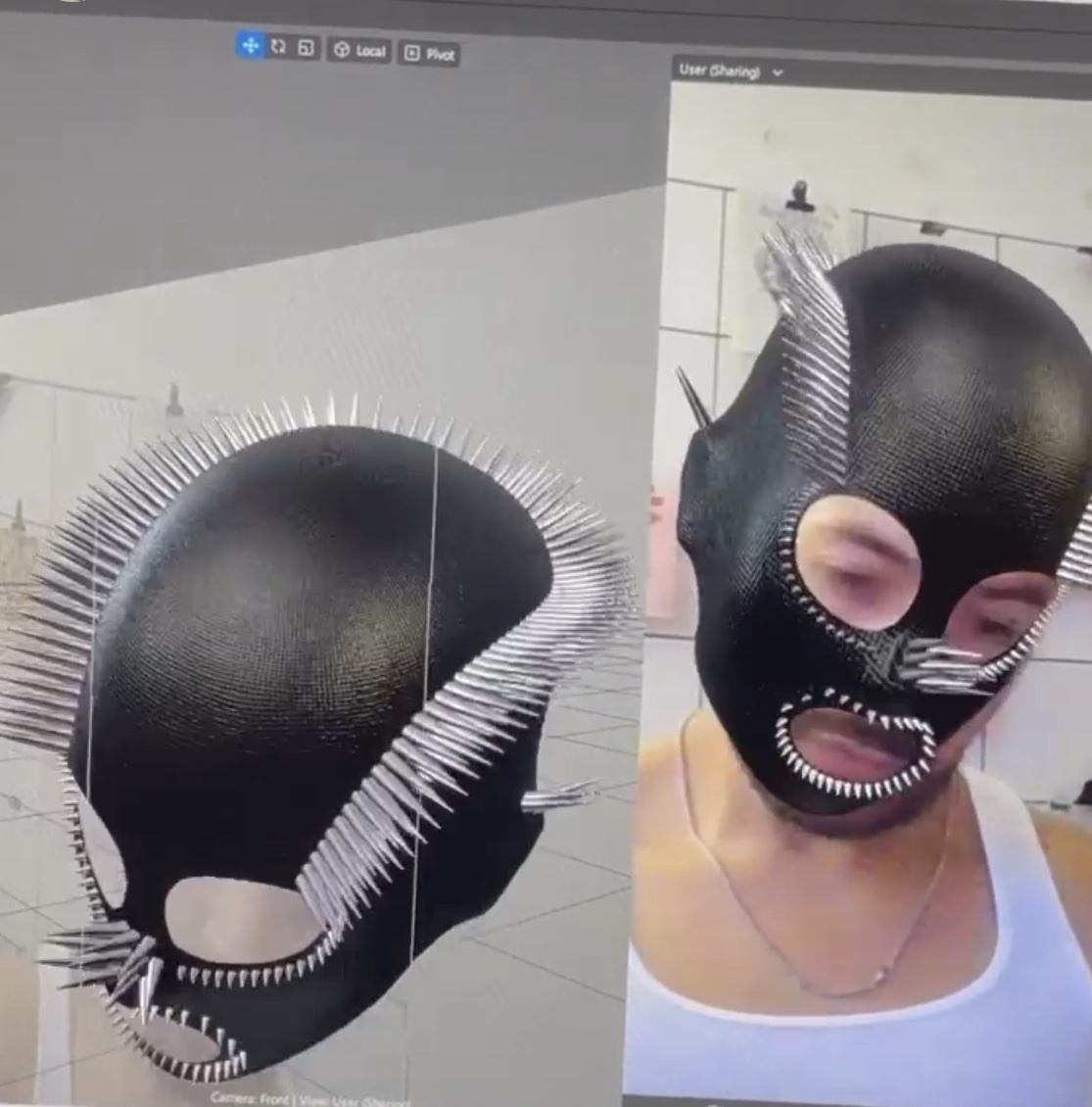Toggle the Pivot mode button
The image size is (1092, 1107).
pos(429,54)
